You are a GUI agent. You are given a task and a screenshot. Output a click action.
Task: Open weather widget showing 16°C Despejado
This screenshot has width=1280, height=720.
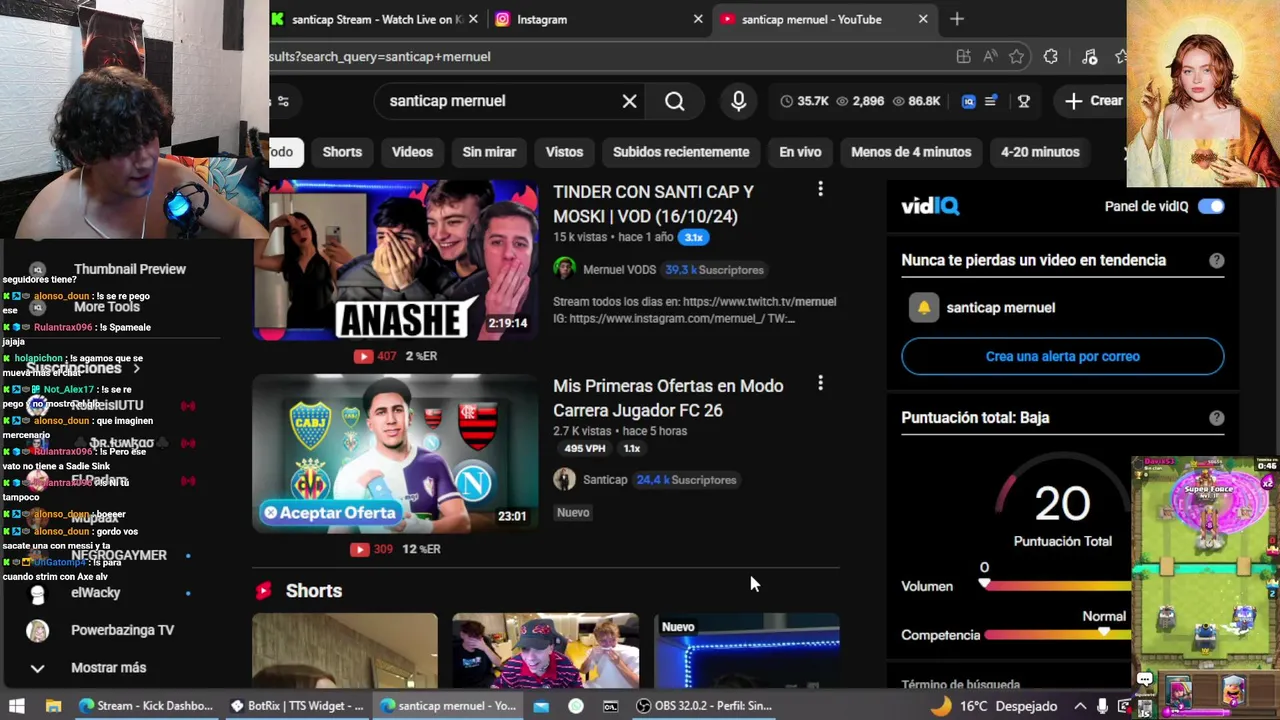click(993, 706)
